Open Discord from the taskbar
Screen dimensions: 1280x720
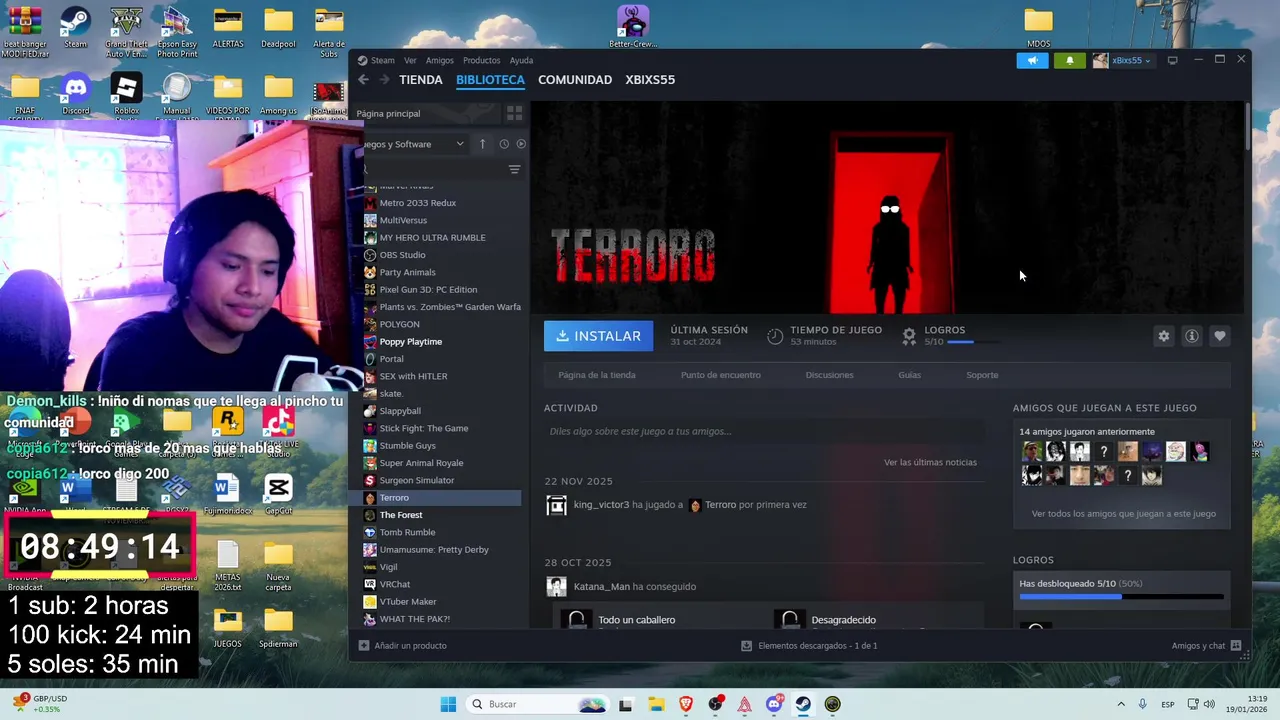(774, 704)
